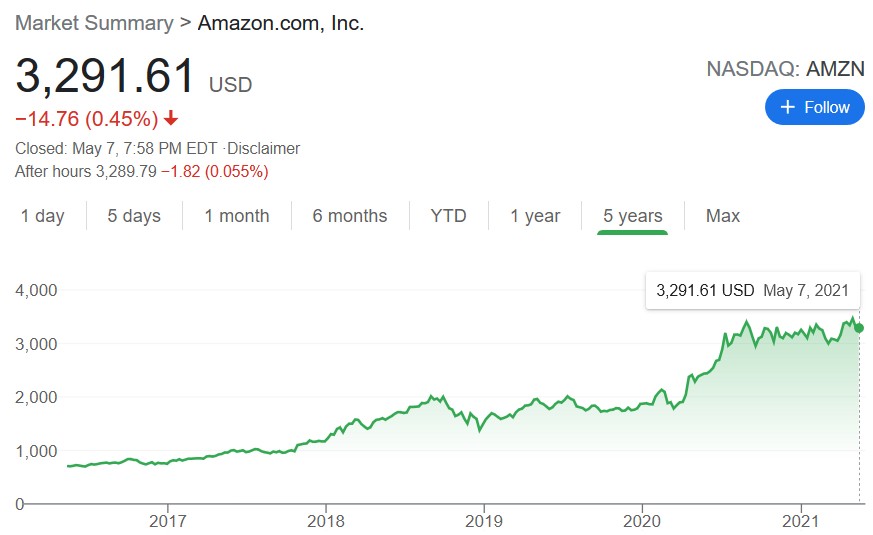Select the 1 day range tab
The image size is (873, 535).
click(43, 216)
